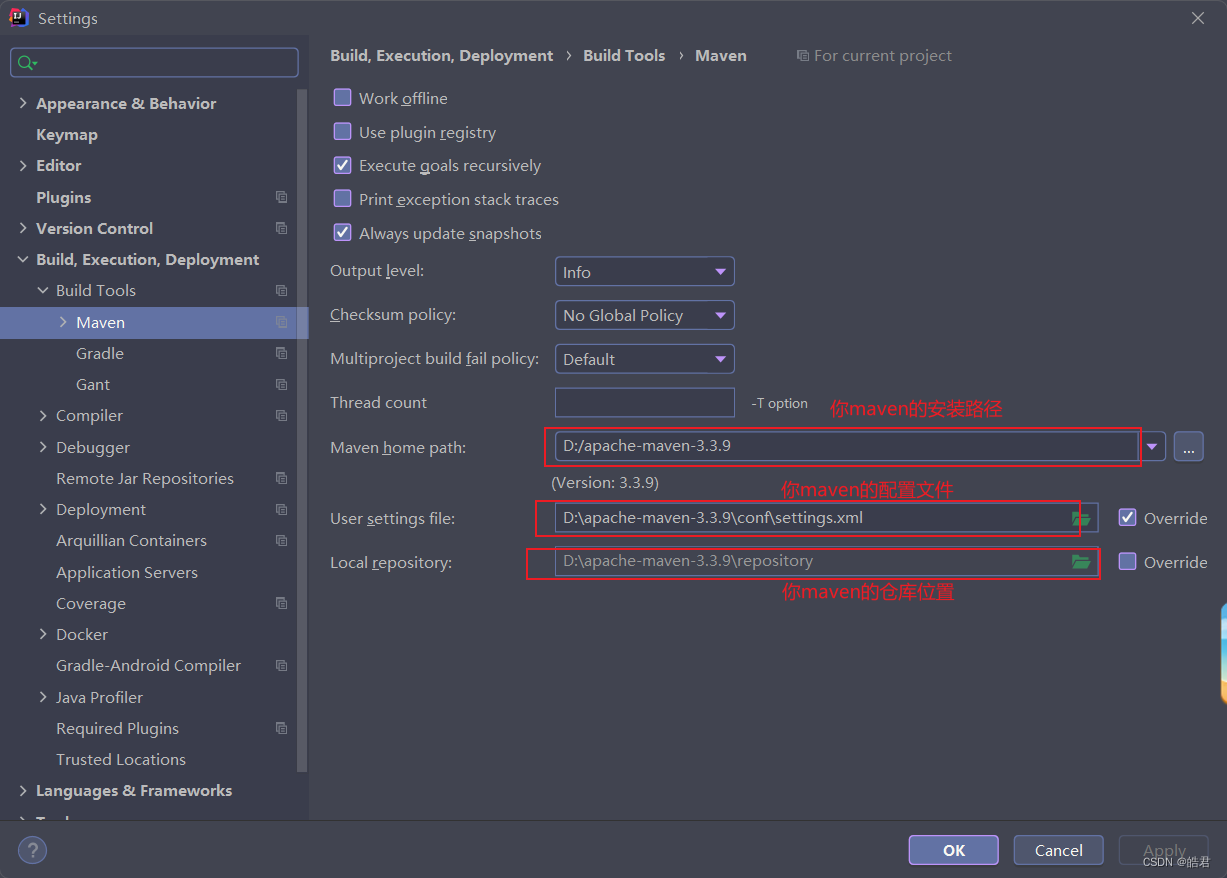Image resolution: width=1227 pixels, height=878 pixels.
Task: Click Build Tools breadcrumb
Action: point(624,56)
